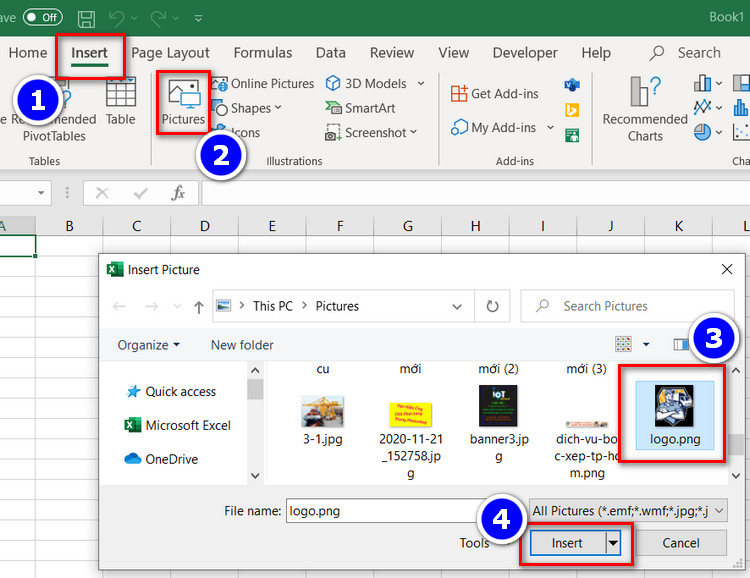The height and width of the screenshot is (578, 750).
Task: Open Recommended Charts
Action: point(645,110)
